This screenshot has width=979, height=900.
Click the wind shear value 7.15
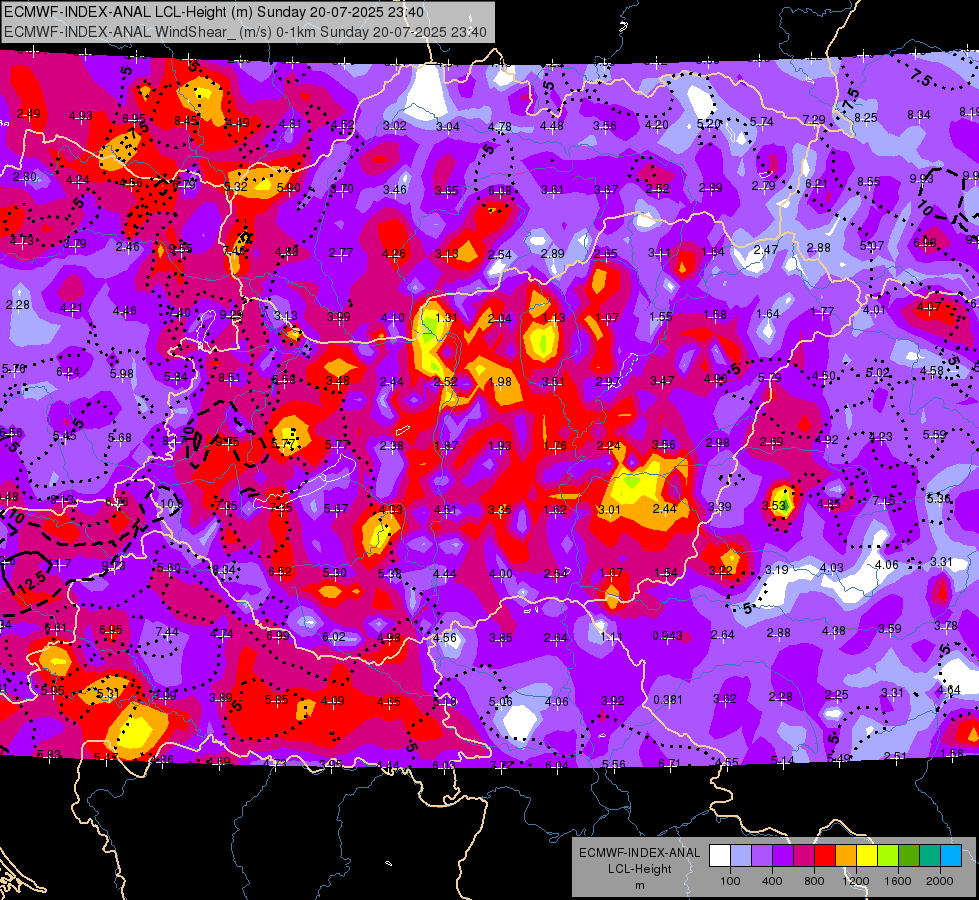tap(883, 500)
